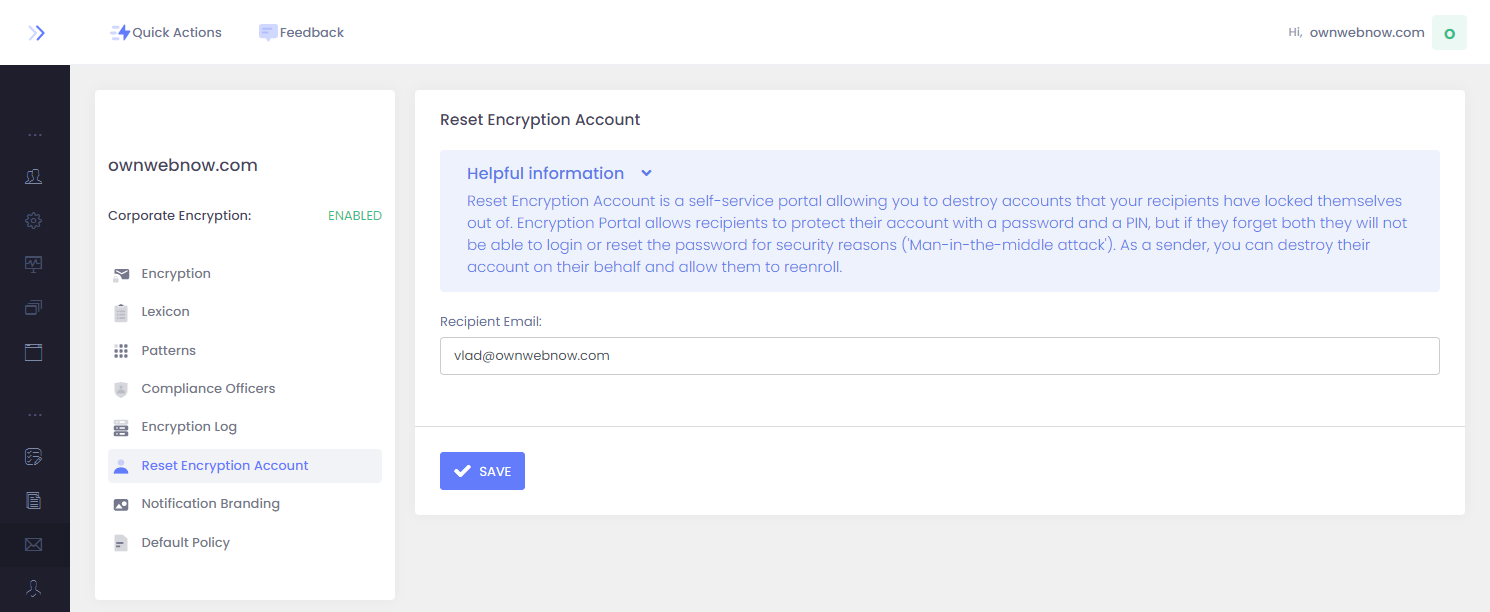Click the pen signature icon in the sidebar
The width and height of the screenshot is (1490, 612).
34,456
